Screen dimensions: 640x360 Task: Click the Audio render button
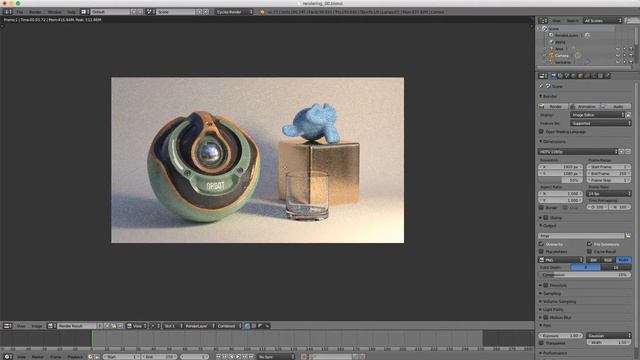616,107
